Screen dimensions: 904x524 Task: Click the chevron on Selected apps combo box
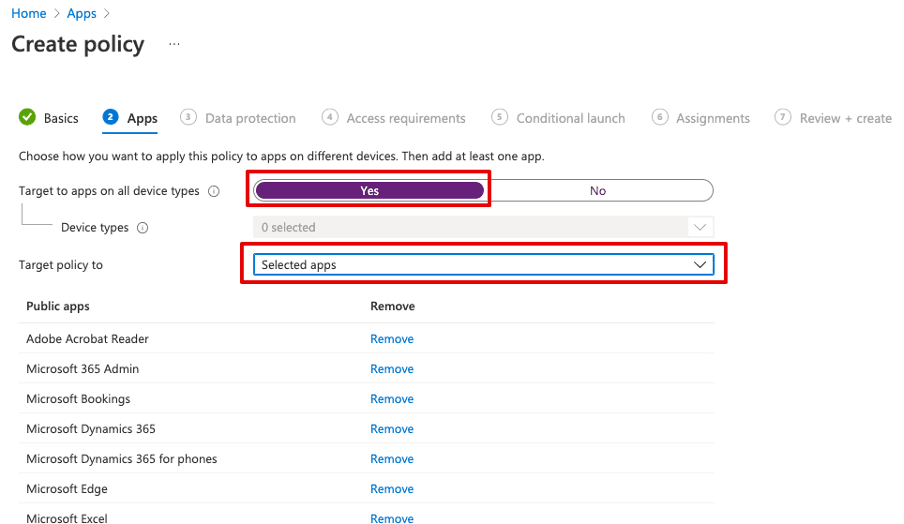click(x=701, y=265)
